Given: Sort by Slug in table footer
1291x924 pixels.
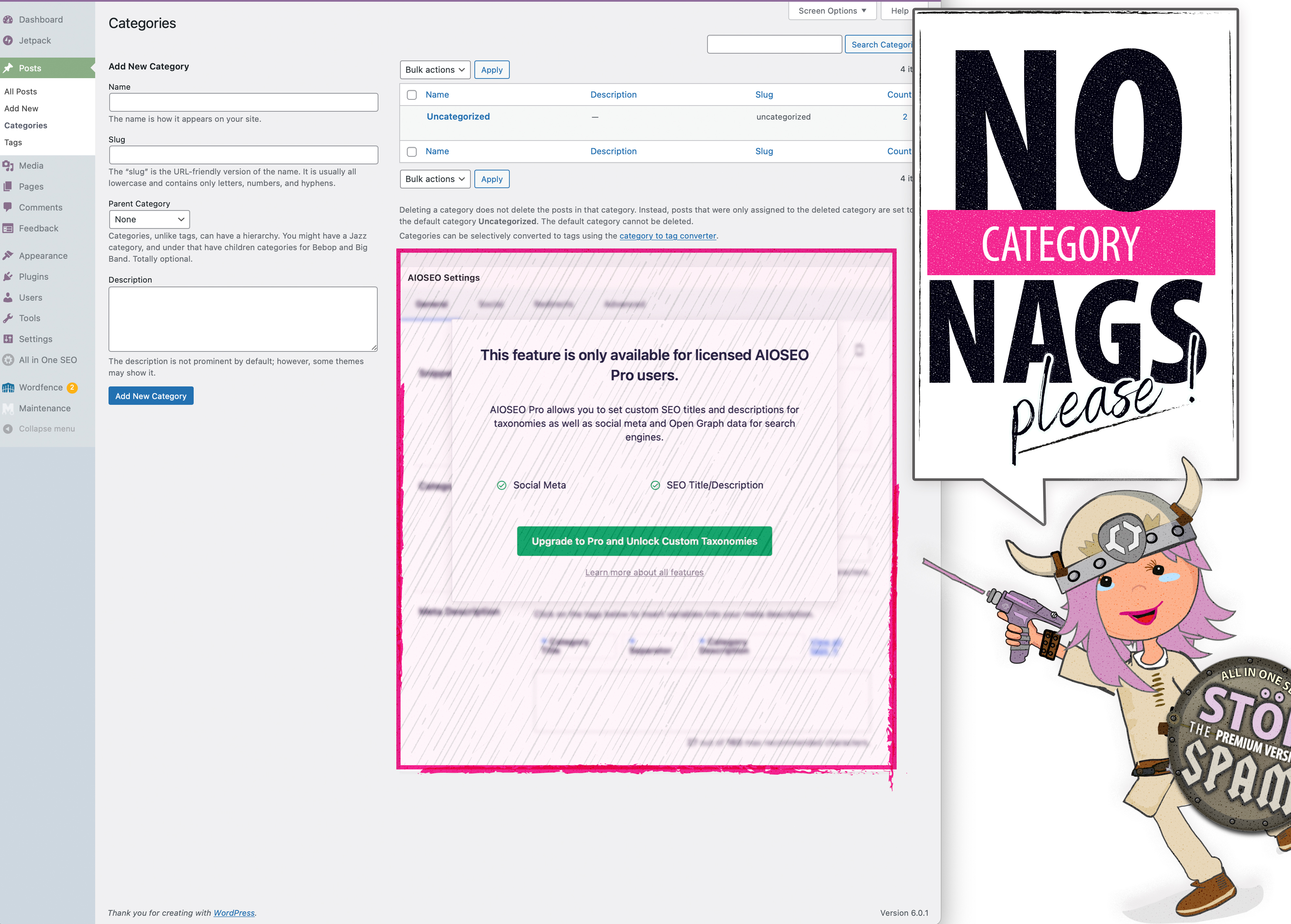Looking at the screenshot, I should [x=764, y=151].
